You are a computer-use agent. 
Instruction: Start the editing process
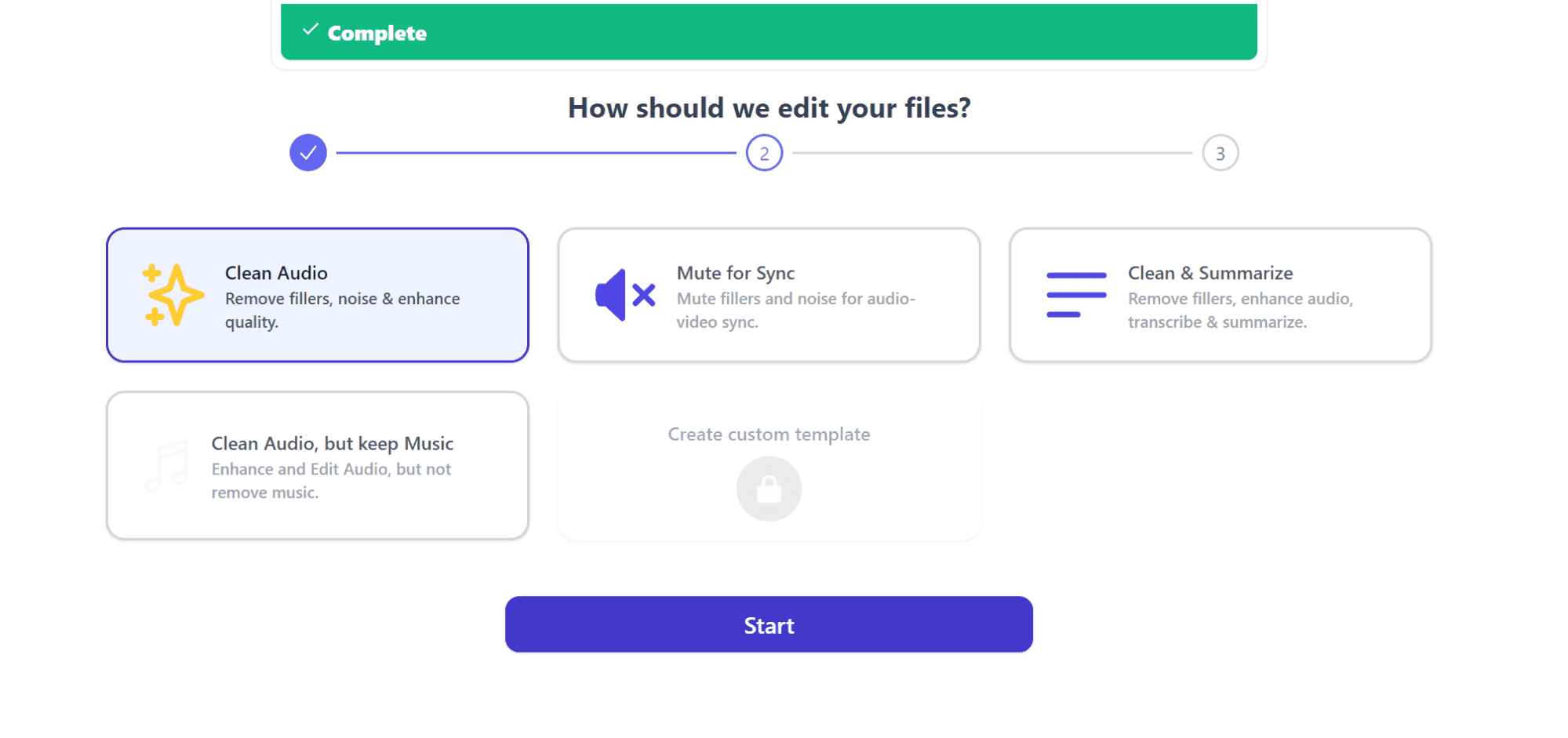tap(769, 624)
